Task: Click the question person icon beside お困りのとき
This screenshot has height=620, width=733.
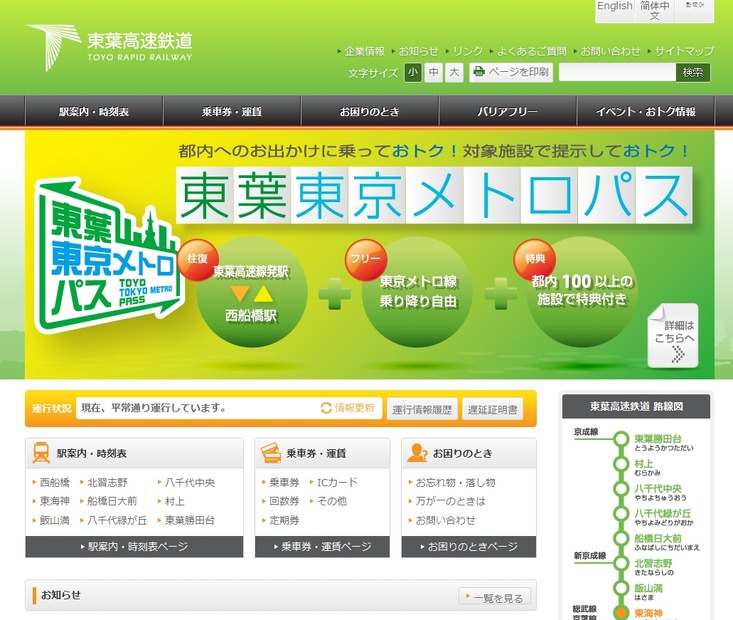Action: click(x=417, y=453)
